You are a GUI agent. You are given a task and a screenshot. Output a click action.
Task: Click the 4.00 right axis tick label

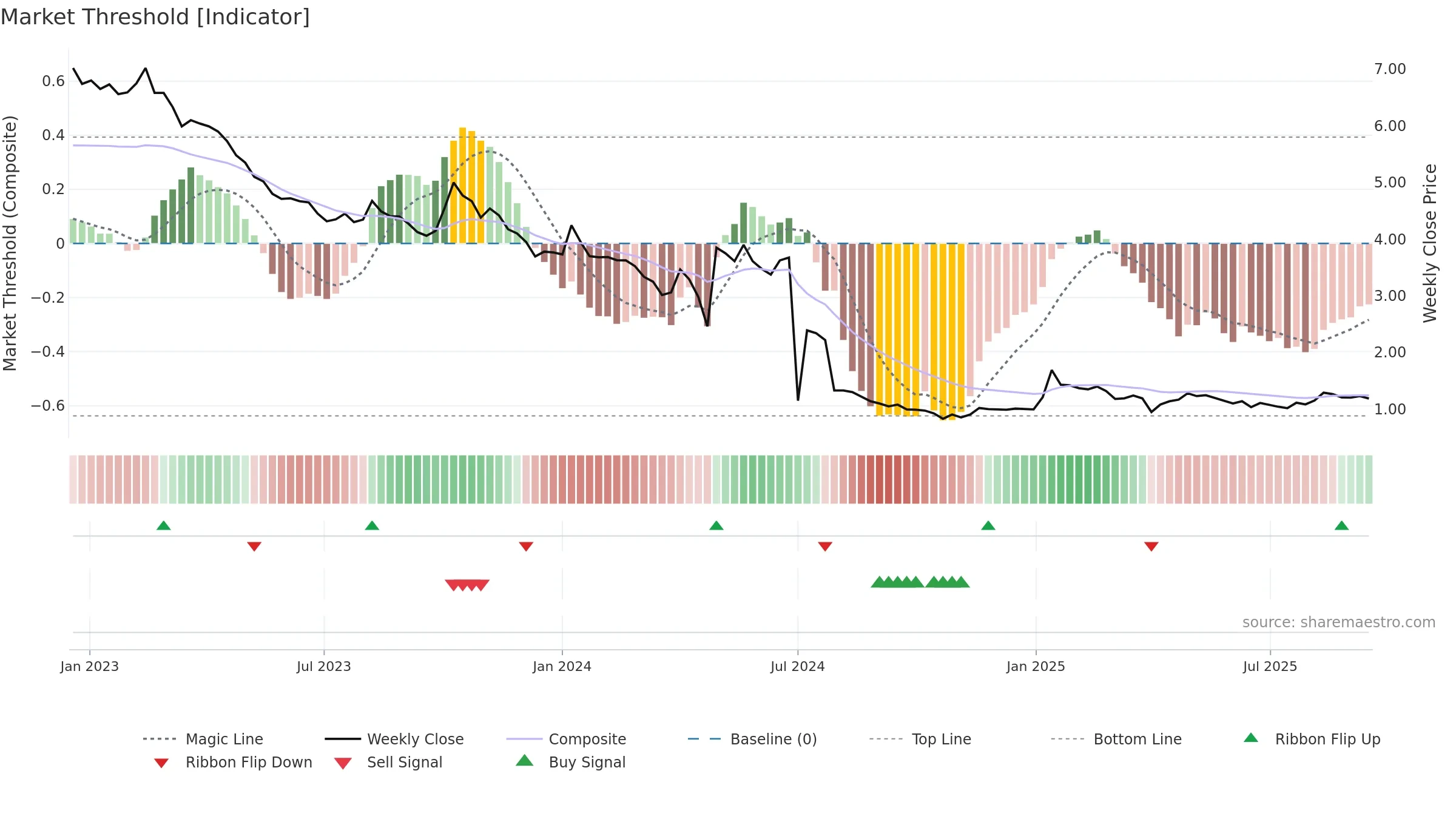[x=1390, y=240]
